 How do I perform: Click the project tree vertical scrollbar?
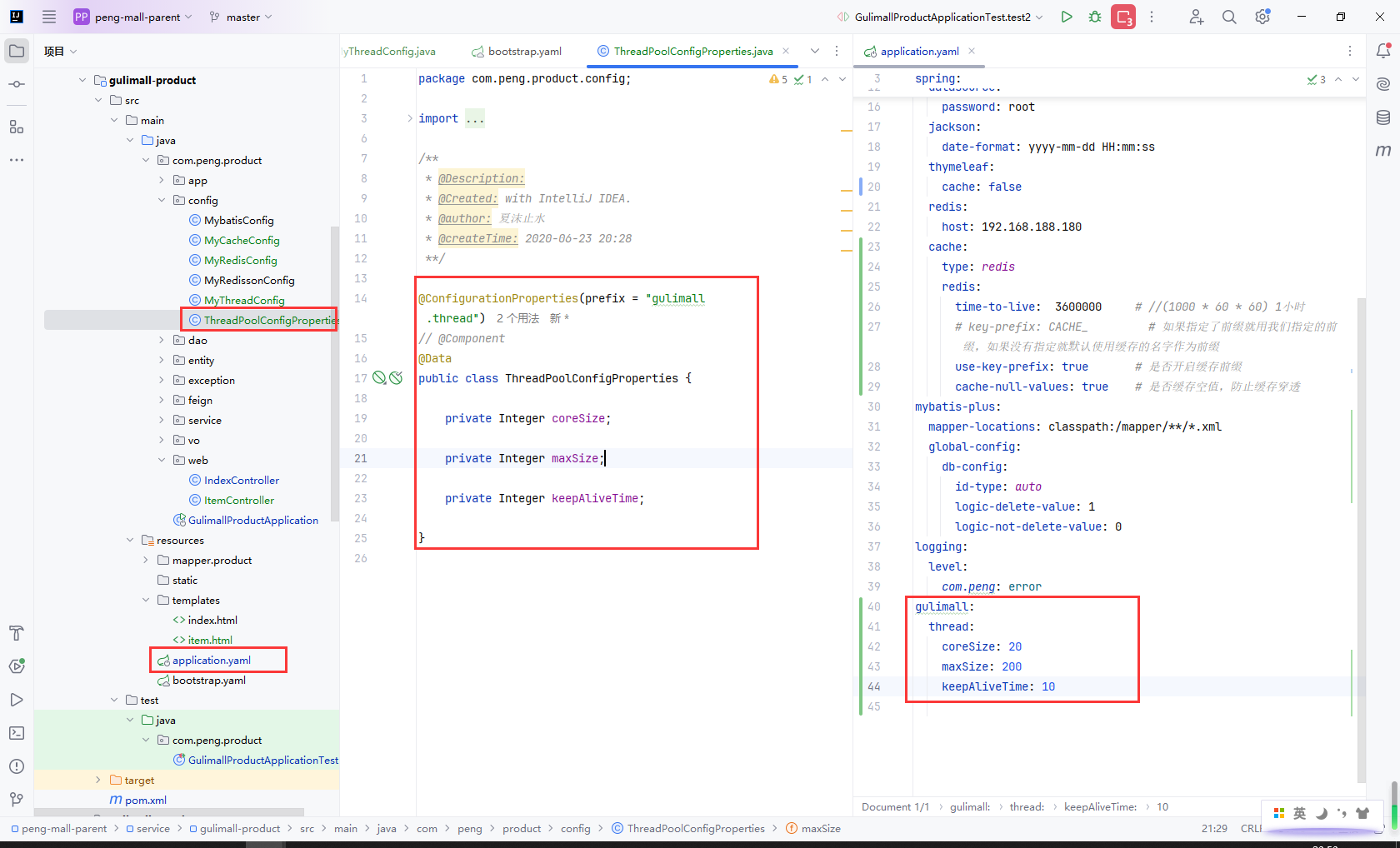(x=335, y=373)
